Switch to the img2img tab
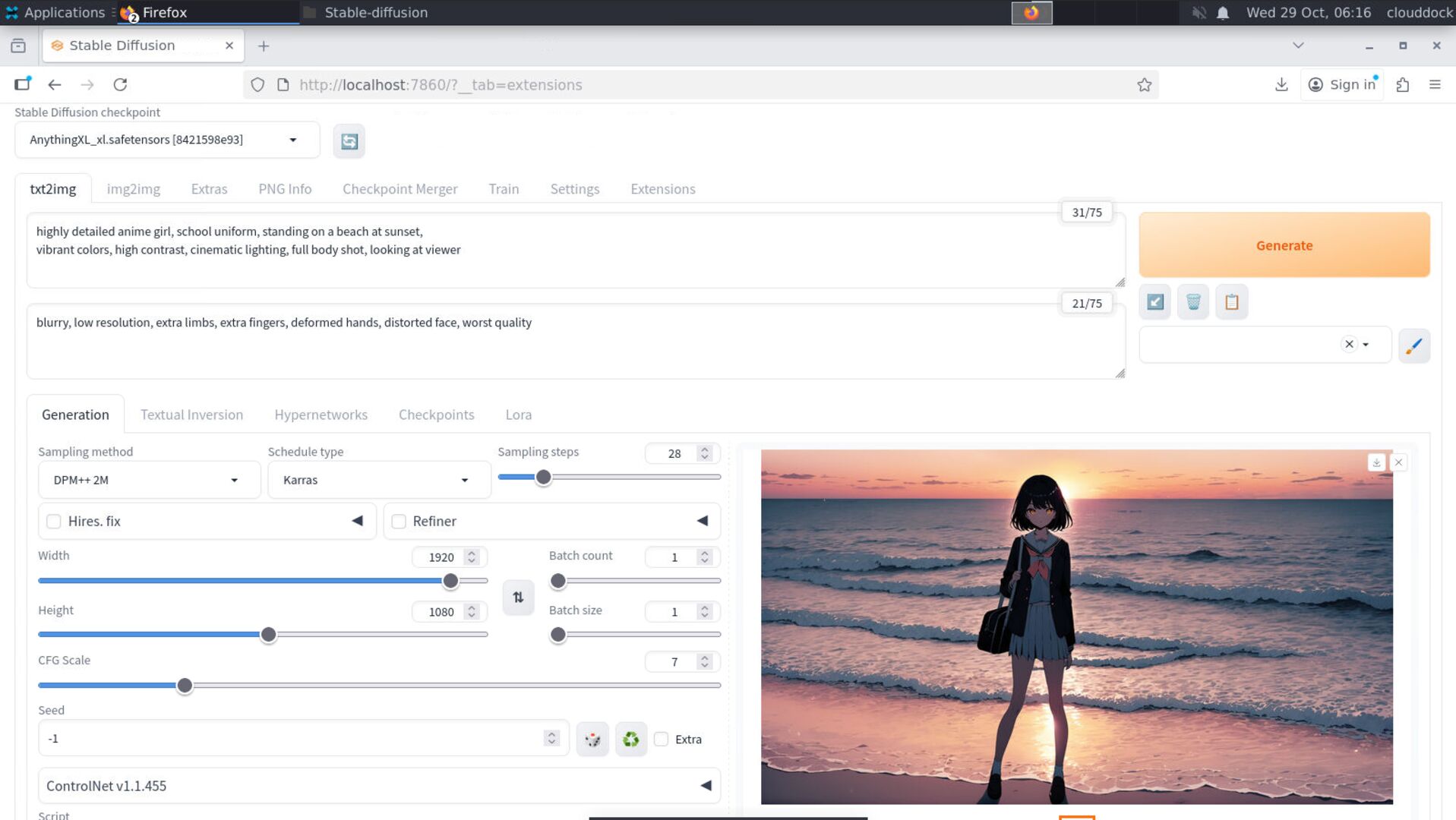1456x820 pixels. [133, 189]
